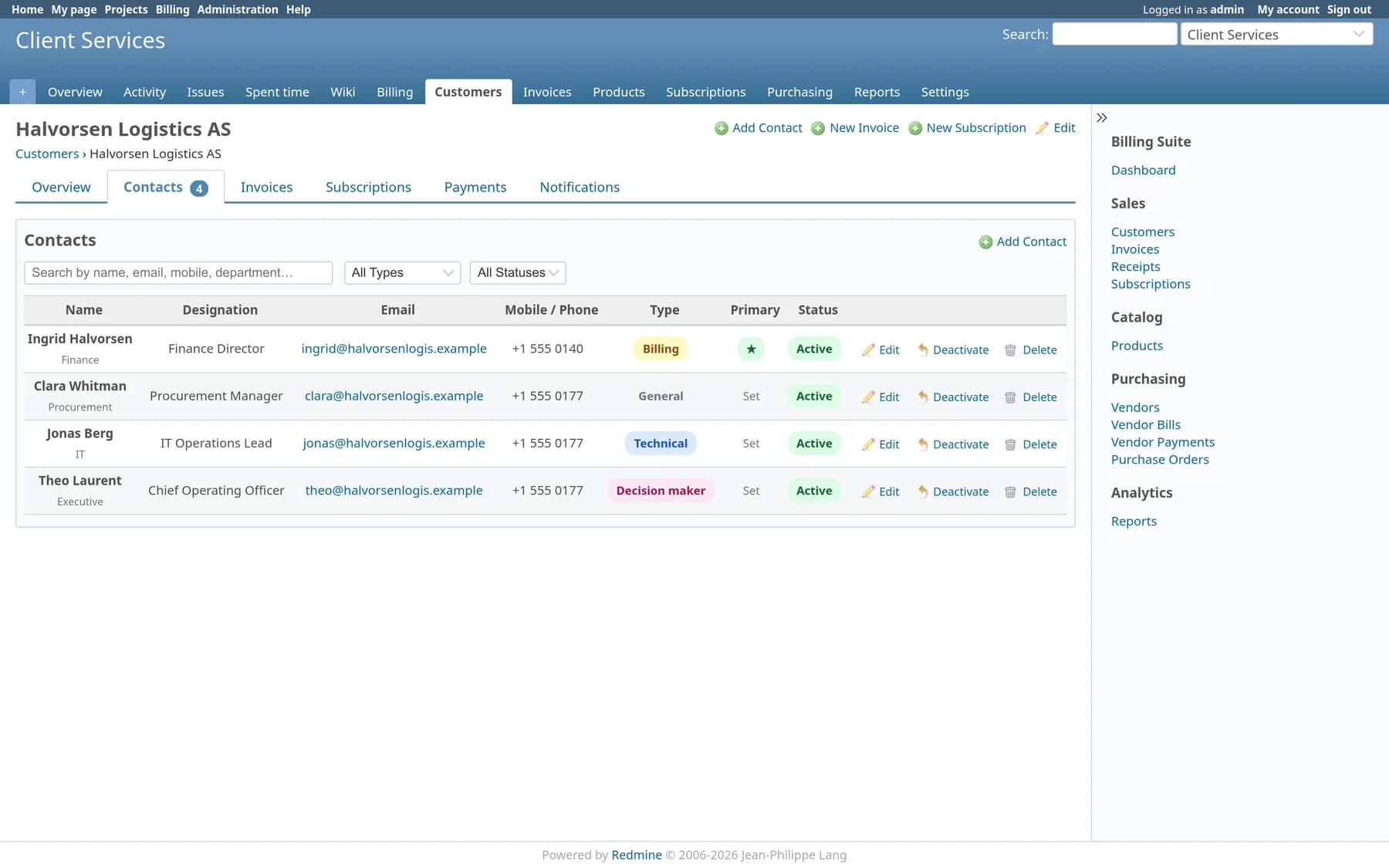
Task: Go to Dashboard in Billing Suite sidebar
Action: pos(1143,171)
